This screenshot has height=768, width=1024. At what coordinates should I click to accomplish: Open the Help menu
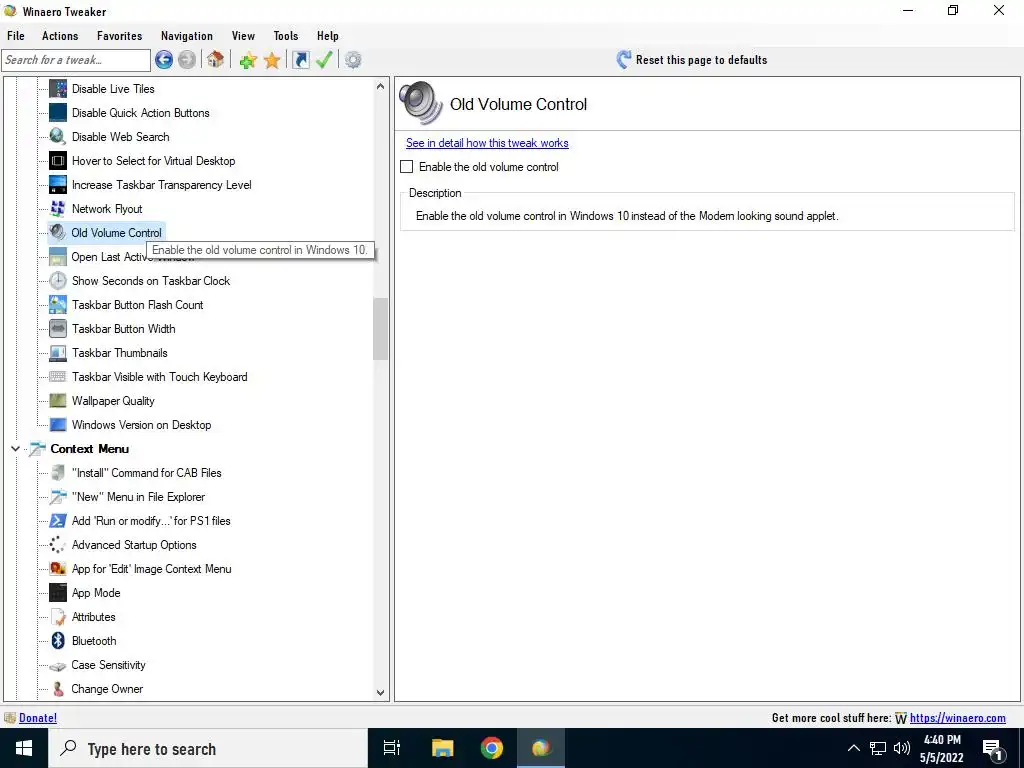click(328, 36)
